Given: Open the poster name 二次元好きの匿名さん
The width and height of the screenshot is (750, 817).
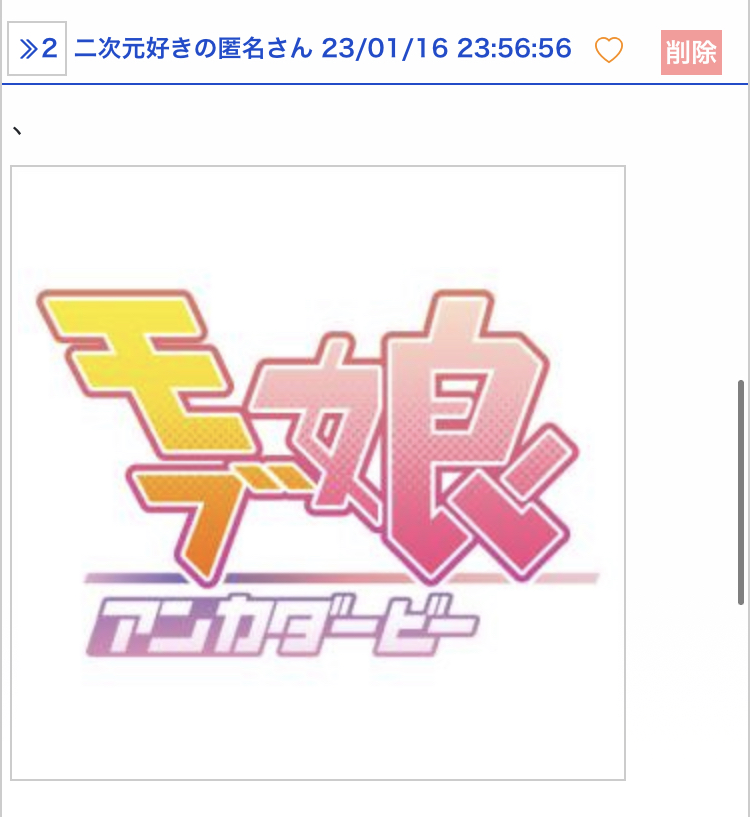Looking at the screenshot, I should [x=193, y=48].
